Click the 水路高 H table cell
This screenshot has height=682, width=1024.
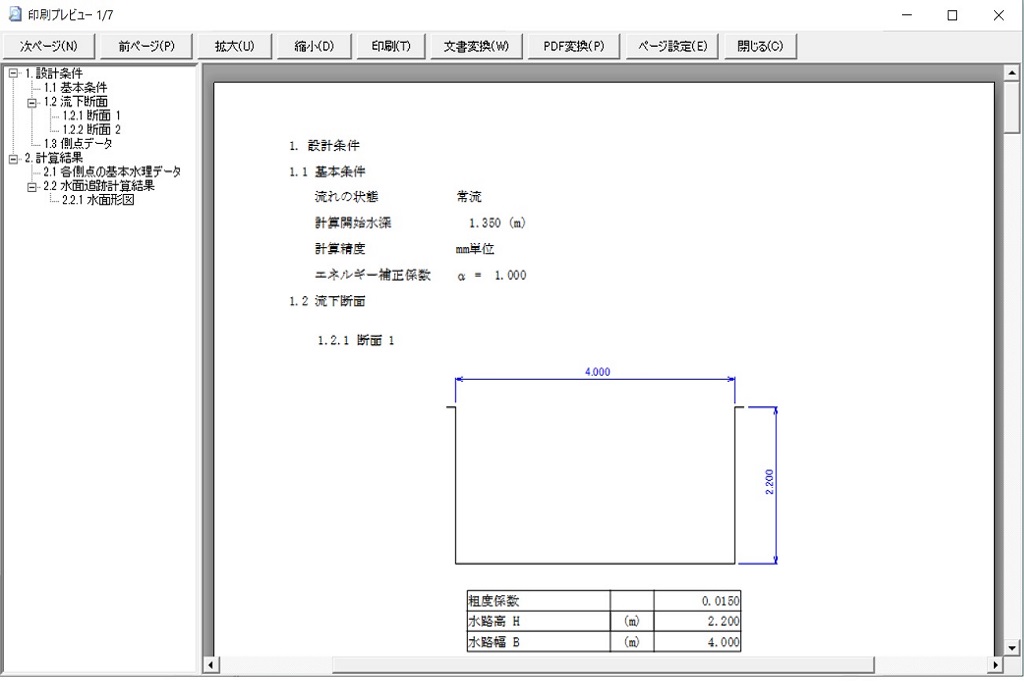click(539, 621)
